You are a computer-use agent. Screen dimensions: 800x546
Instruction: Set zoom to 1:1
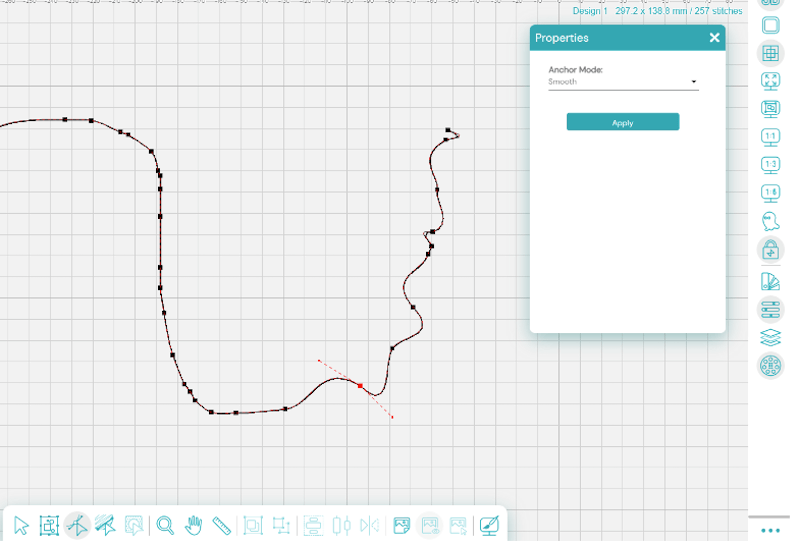tap(770, 137)
